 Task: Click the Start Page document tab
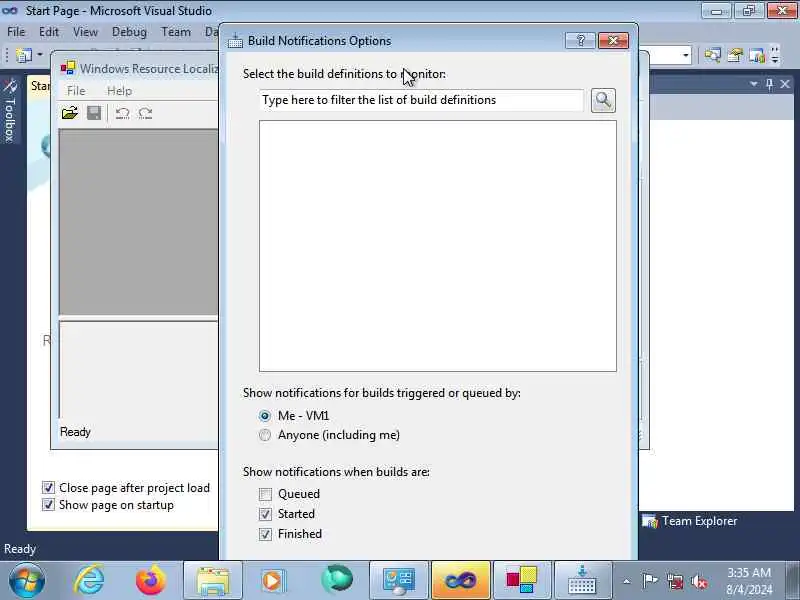(x=40, y=86)
